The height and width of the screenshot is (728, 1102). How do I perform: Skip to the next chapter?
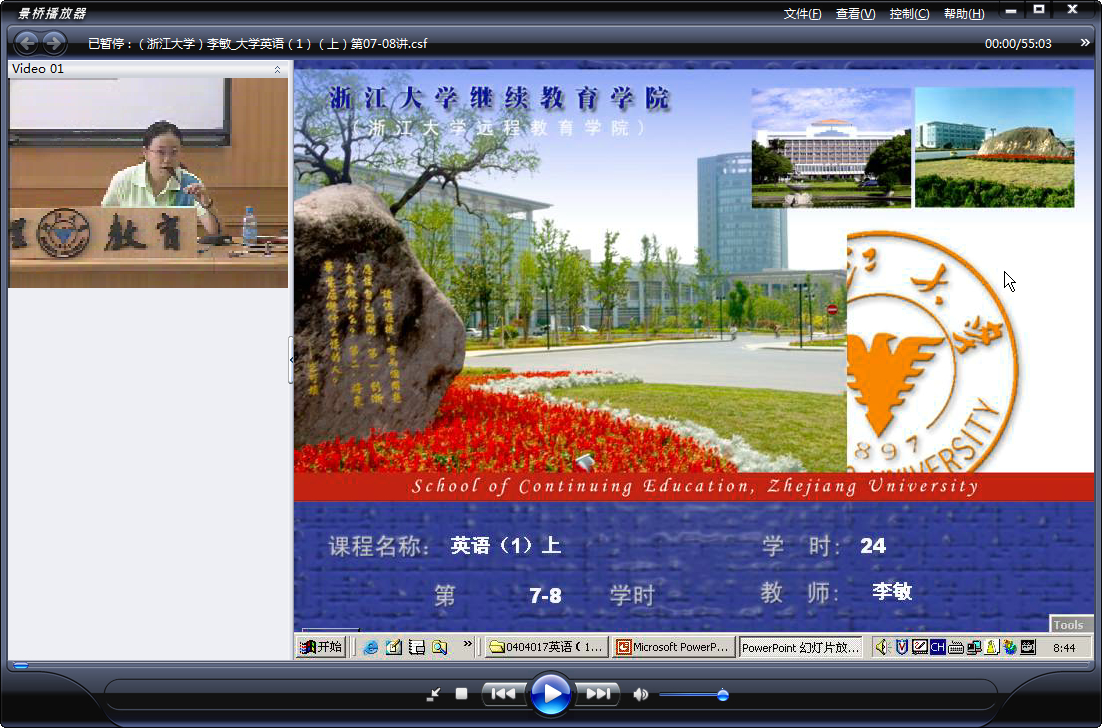point(598,694)
